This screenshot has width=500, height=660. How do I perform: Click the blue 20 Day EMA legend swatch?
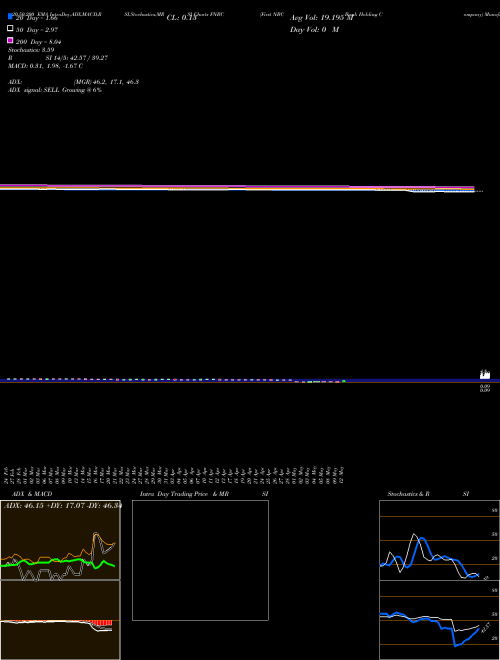click(x=10, y=17)
